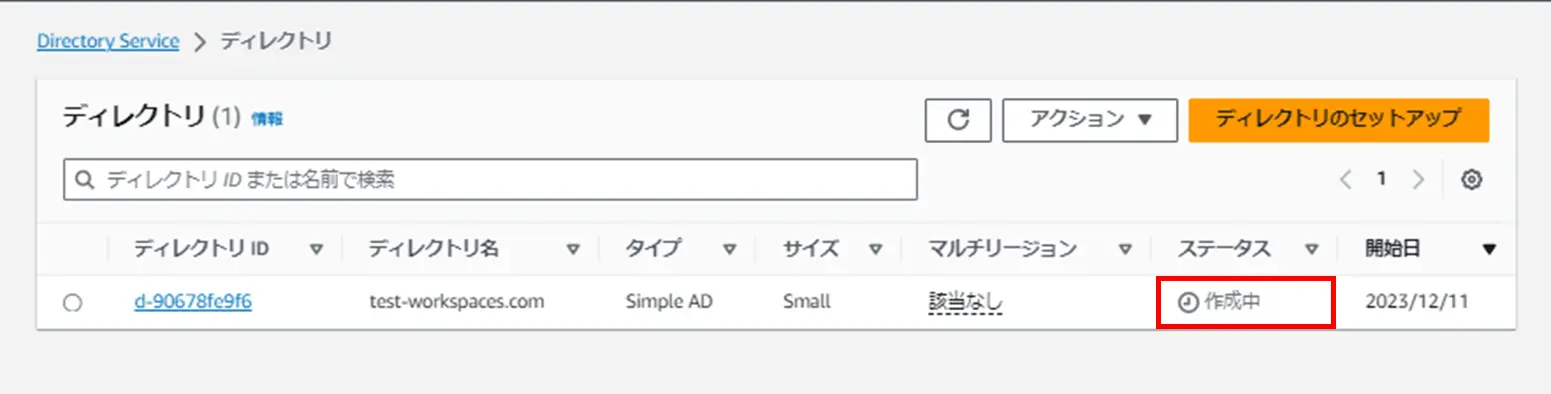Refresh the directory list
The width and height of the screenshot is (1551, 394).
[x=957, y=120]
